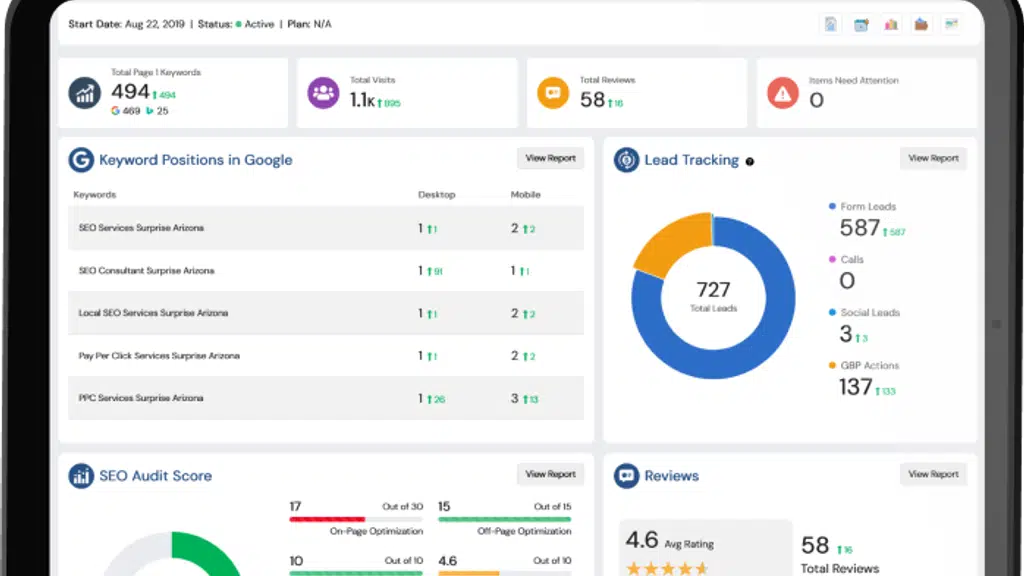Click the 1.1K Total Visits value
This screenshot has width=1024, height=576.
[362, 100]
